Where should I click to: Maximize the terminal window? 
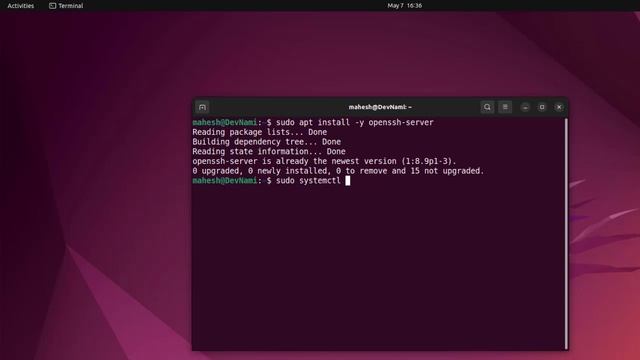point(542,107)
